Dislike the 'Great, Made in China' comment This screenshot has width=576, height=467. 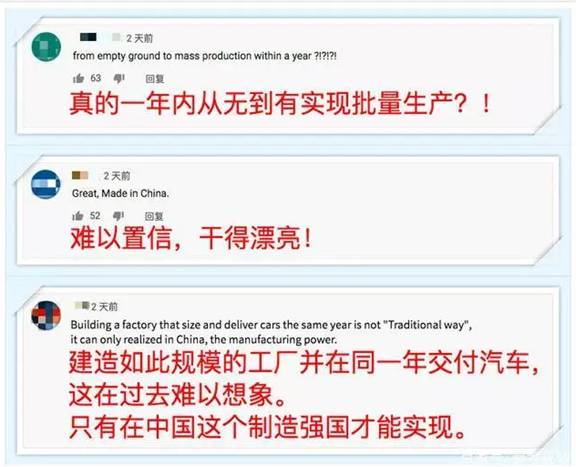[x=118, y=216]
